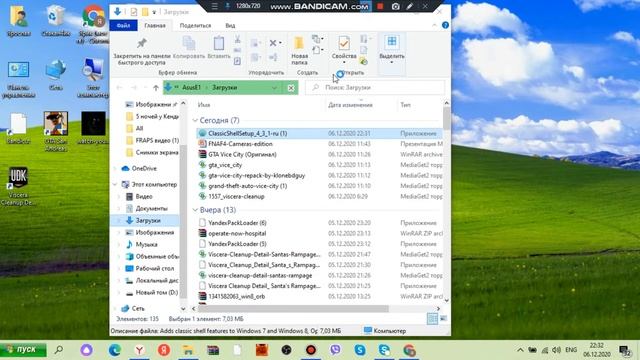Collapse the Вчера (13) group
Screen dimensions: 640x360
coord(195,210)
